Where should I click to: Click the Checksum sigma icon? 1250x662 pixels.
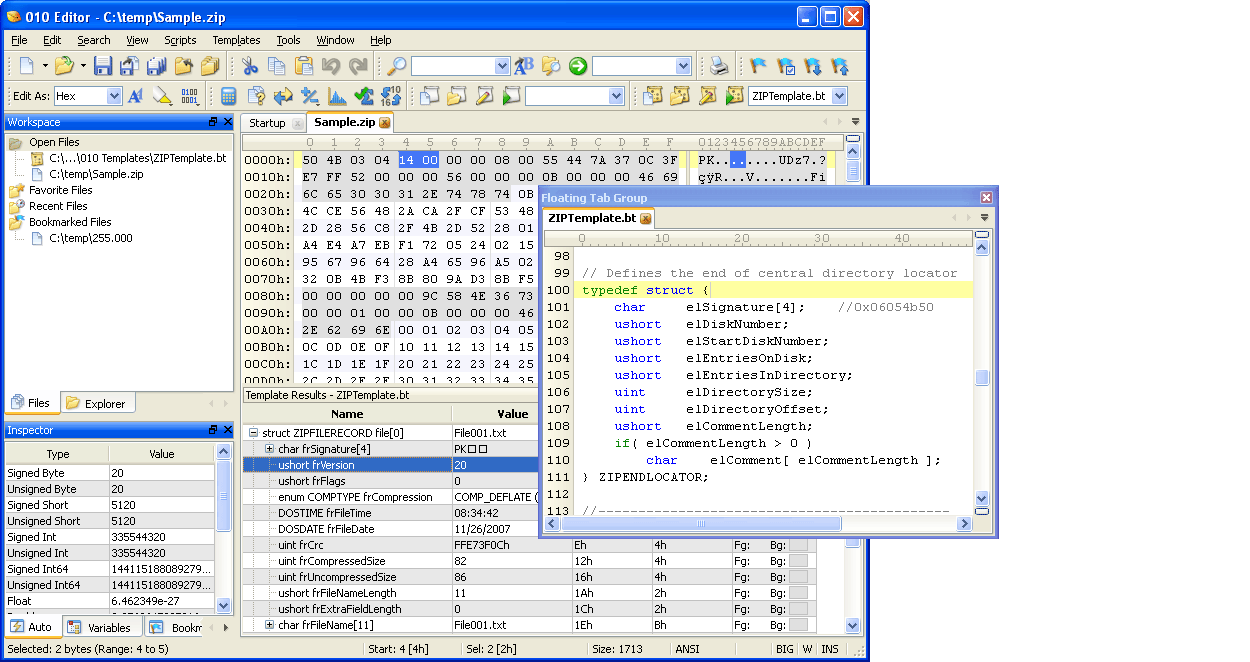coord(364,96)
